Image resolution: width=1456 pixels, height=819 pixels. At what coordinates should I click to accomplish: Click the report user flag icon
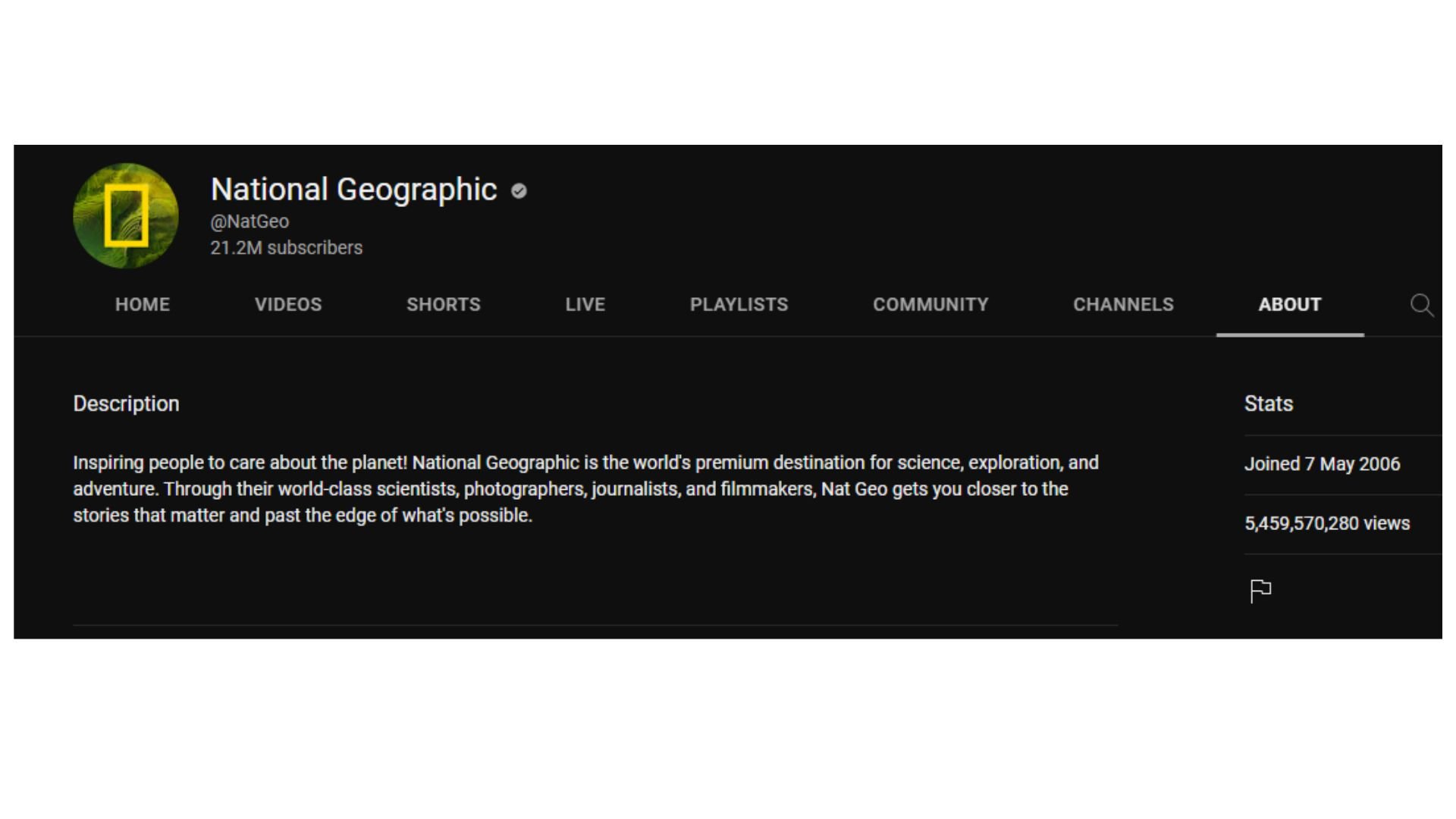(x=1260, y=590)
